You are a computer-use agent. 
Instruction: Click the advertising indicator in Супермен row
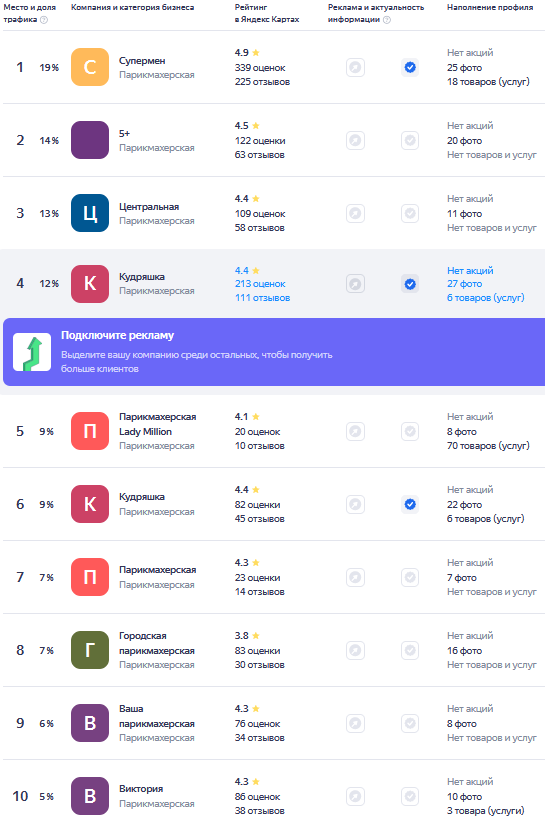(x=355, y=67)
